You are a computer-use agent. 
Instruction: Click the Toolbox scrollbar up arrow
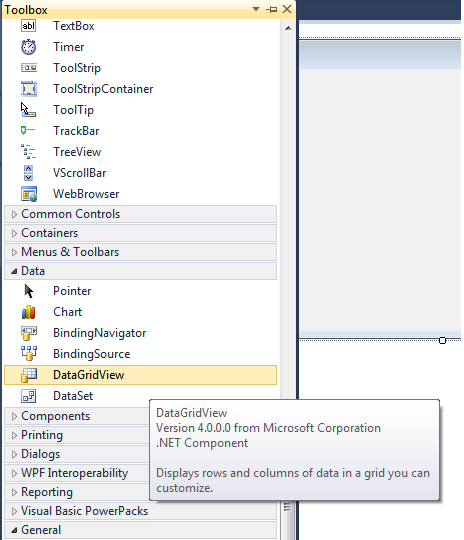[x=288, y=28]
